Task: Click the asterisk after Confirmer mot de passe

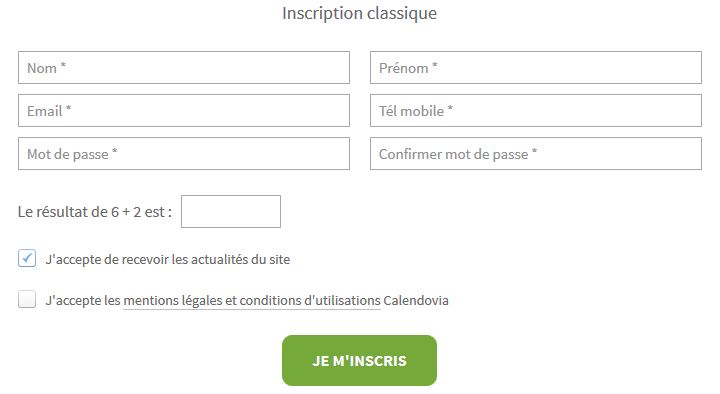Action: pos(534,151)
